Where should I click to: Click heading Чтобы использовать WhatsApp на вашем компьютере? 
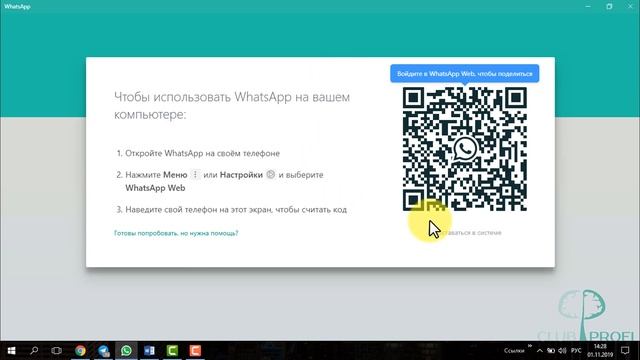(232, 106)
